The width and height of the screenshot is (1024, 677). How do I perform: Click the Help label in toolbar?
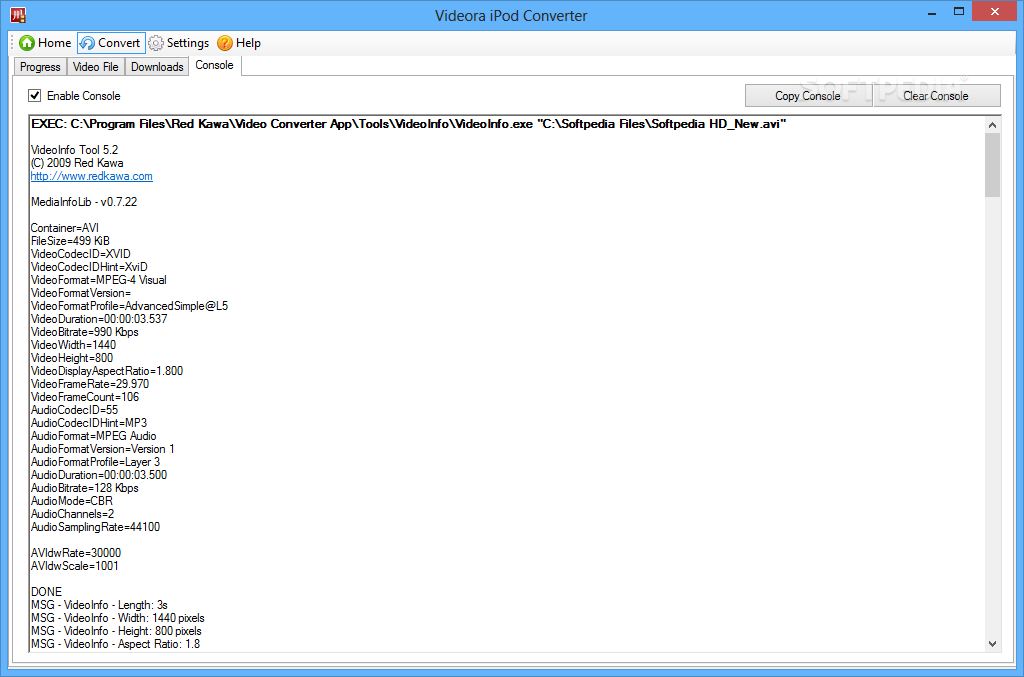click(x=248, y=43)
